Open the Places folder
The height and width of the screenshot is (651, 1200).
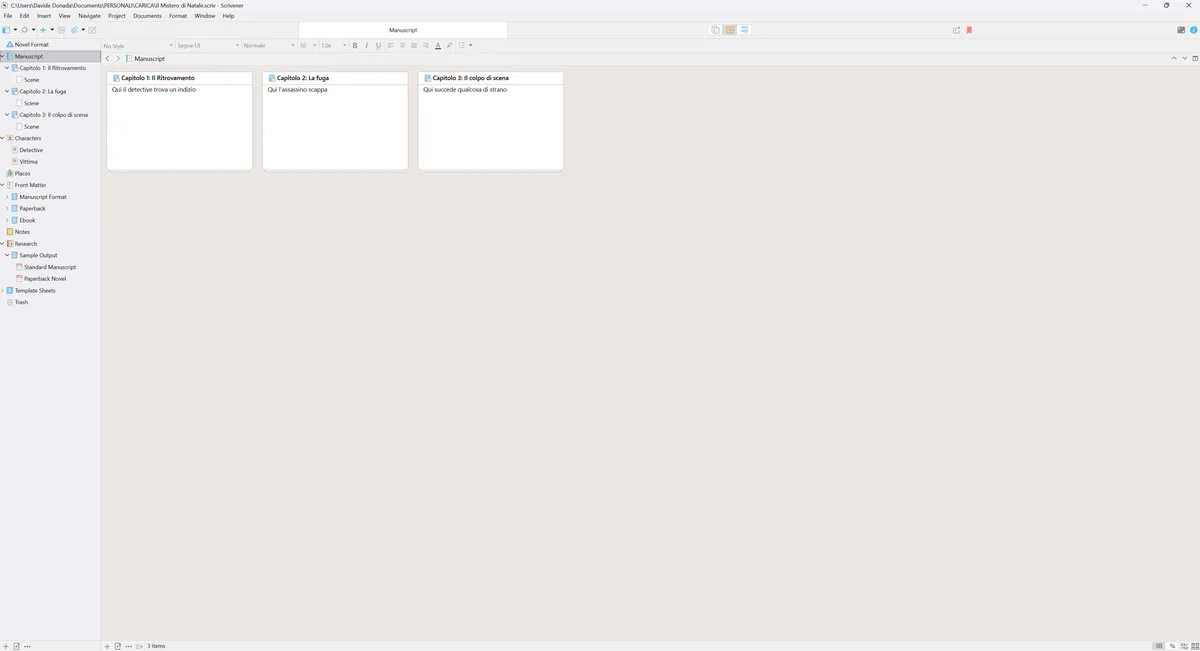(x=22, y=173)
